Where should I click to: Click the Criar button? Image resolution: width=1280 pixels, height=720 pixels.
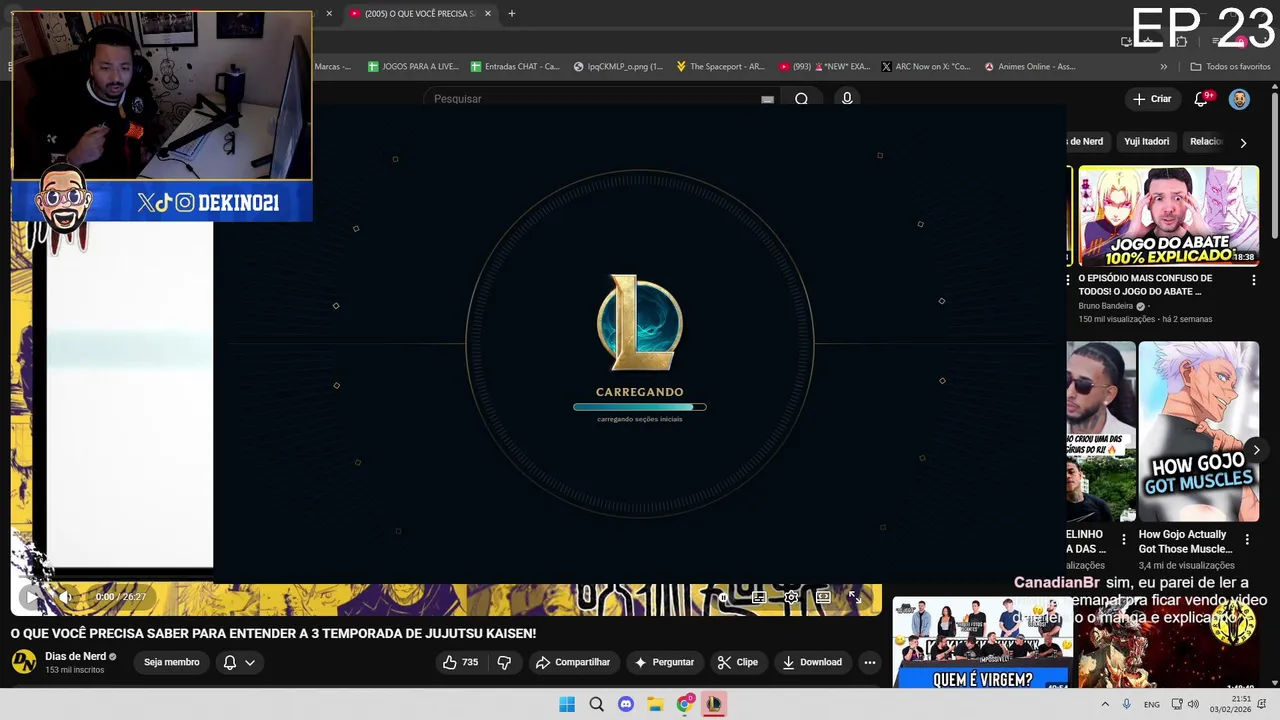tap(1151, 99)
